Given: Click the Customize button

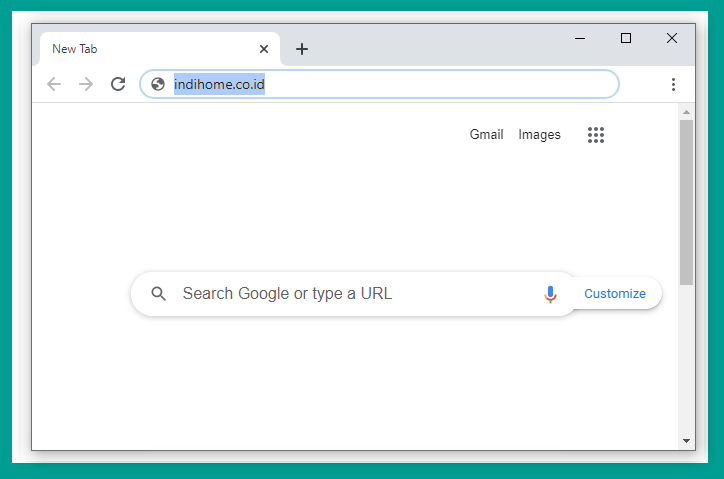Looking at the screenshot, I should (x=615, y=294).
